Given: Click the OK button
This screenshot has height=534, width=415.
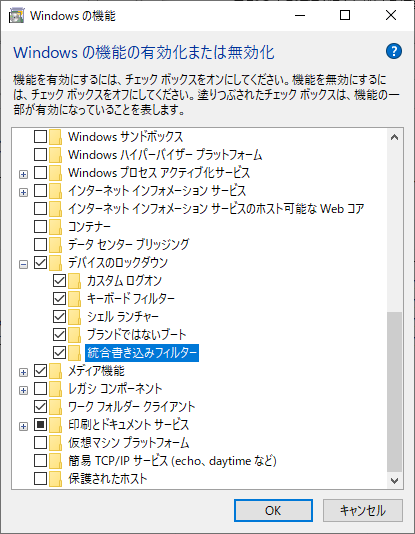Looking at the screenshot, I should coord(273,510).
